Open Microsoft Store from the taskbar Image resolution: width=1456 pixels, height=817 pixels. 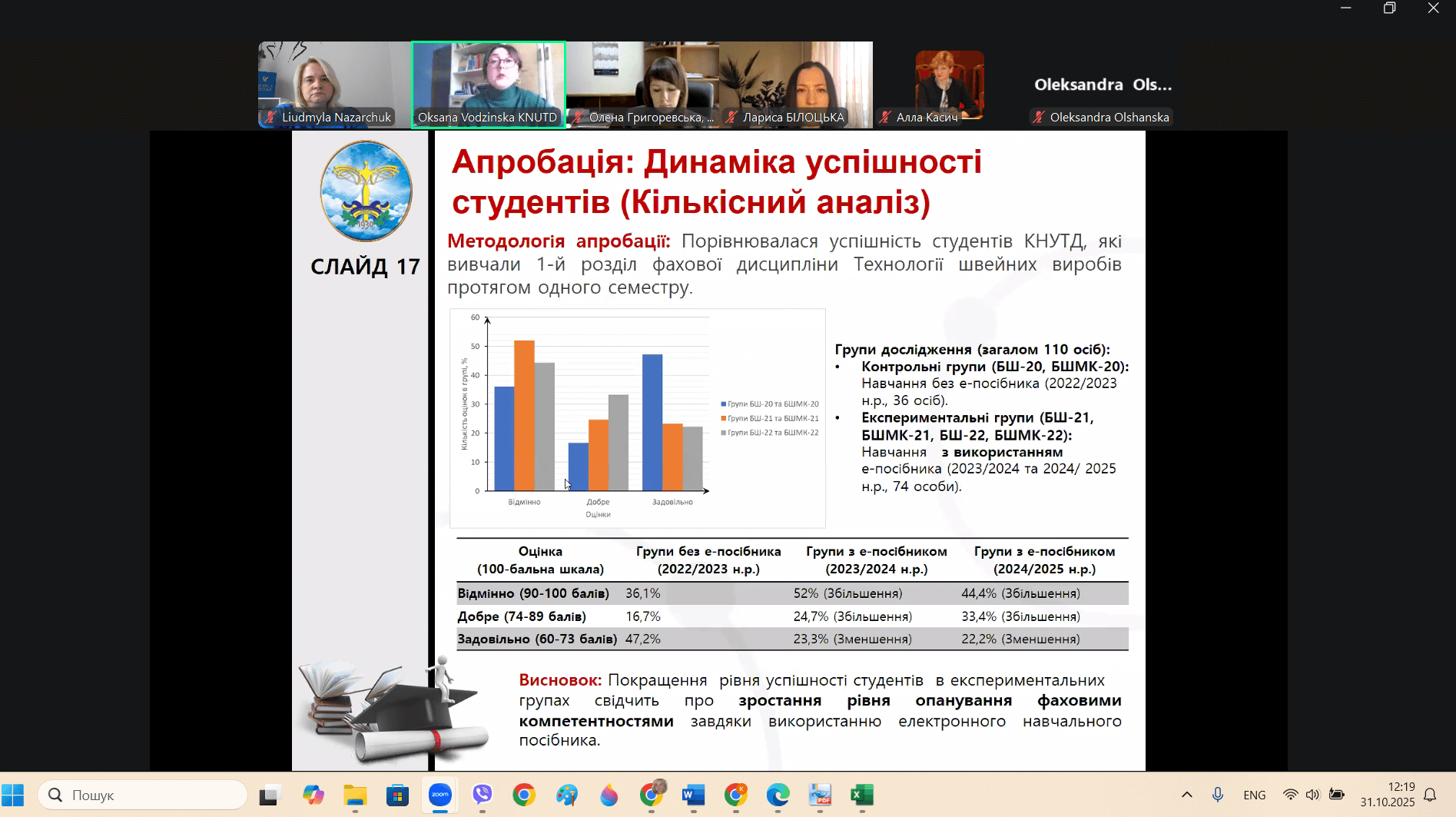(x=397, y=795)
